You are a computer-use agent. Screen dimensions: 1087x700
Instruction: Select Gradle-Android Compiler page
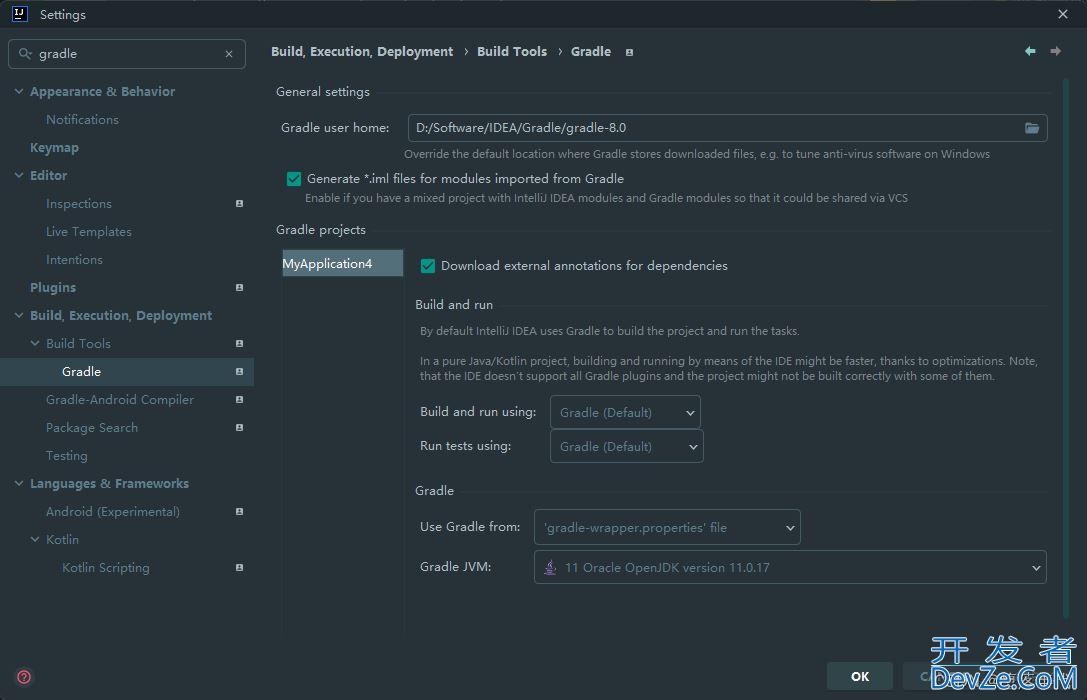(120, 400)
